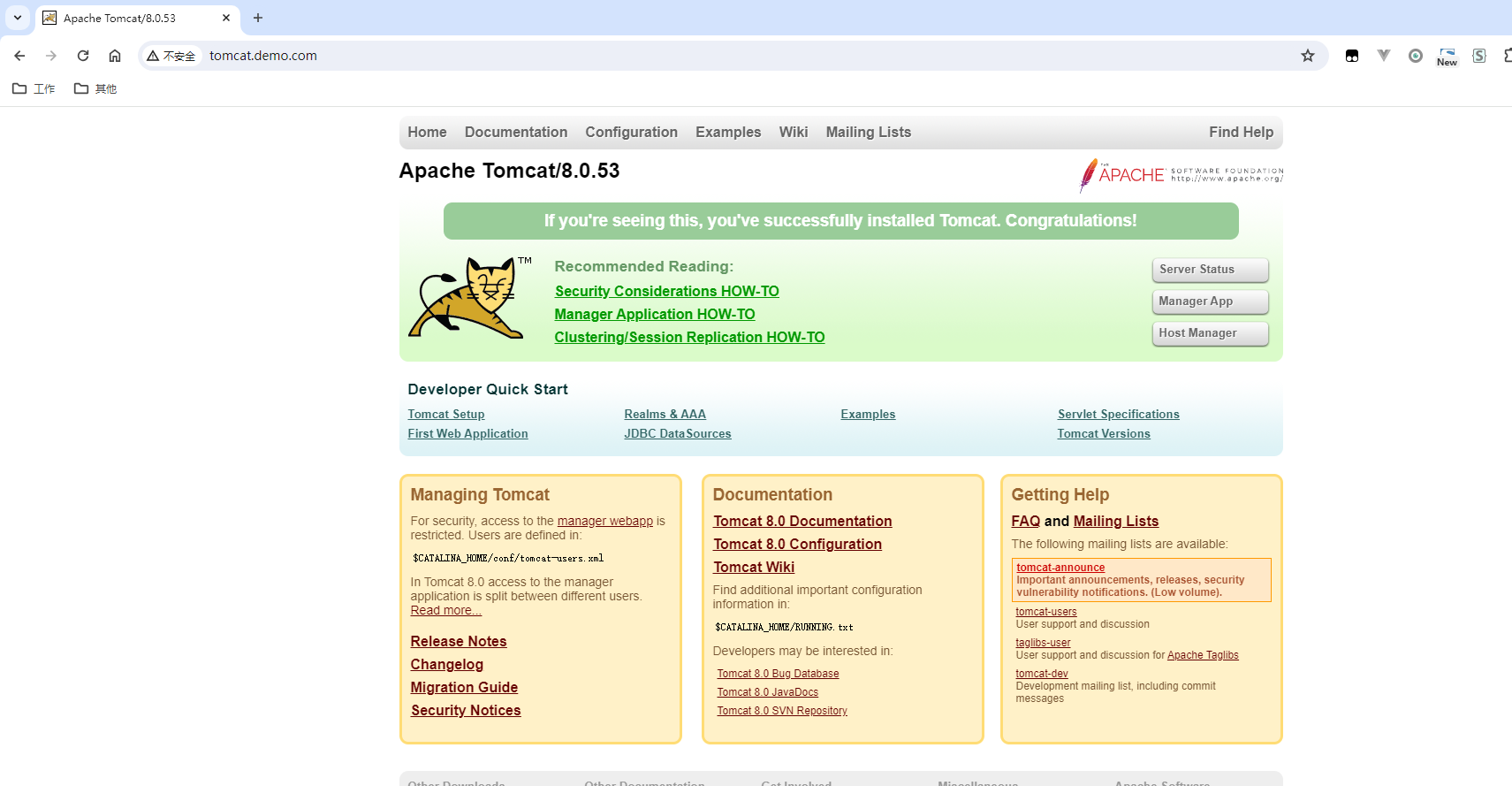Reload the Tomcat page
This screenshot has width=1512, height=786.
(x=83, y=56)
